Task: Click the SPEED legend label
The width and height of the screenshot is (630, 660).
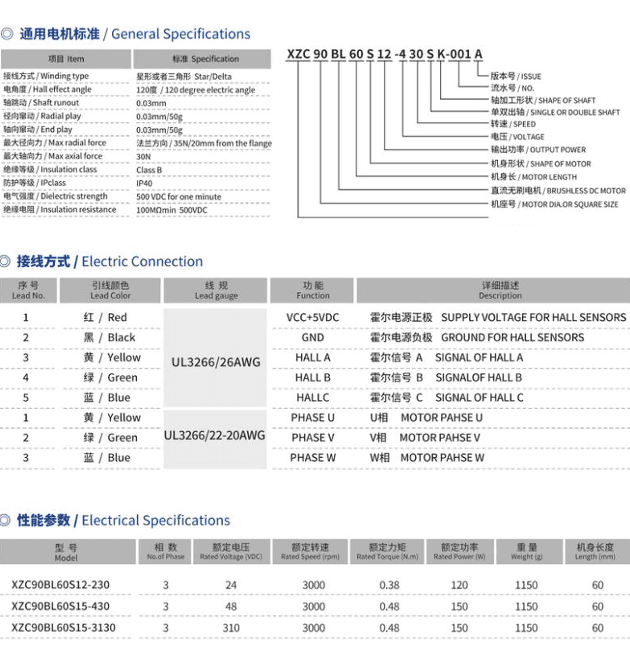Action: pos(513,124)
